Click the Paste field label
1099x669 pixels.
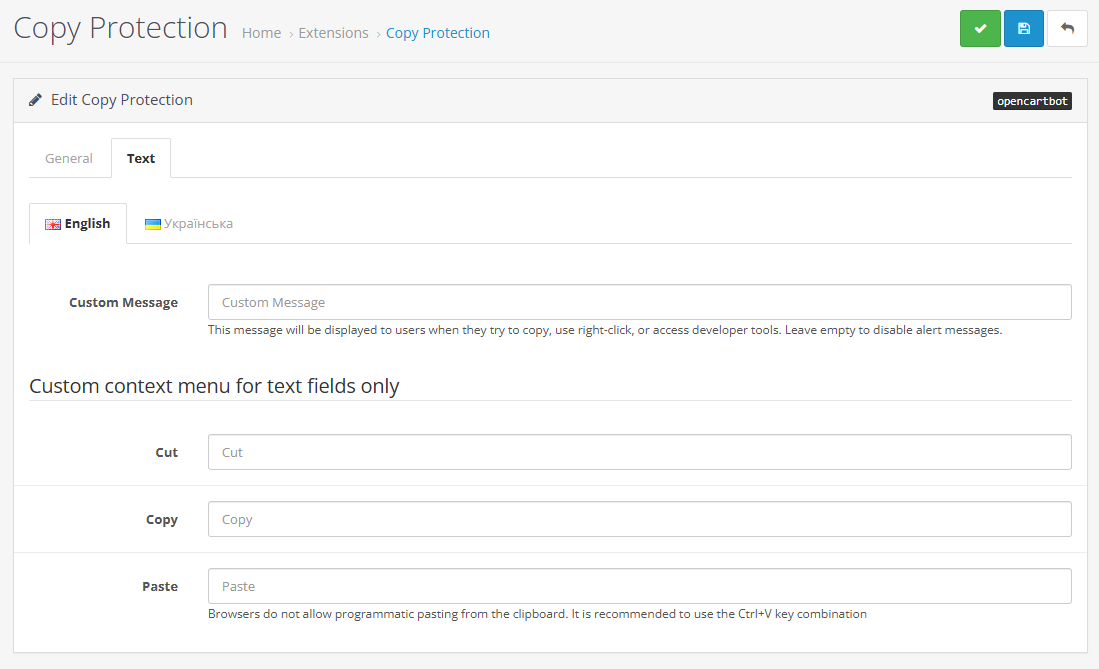(160, 586)
